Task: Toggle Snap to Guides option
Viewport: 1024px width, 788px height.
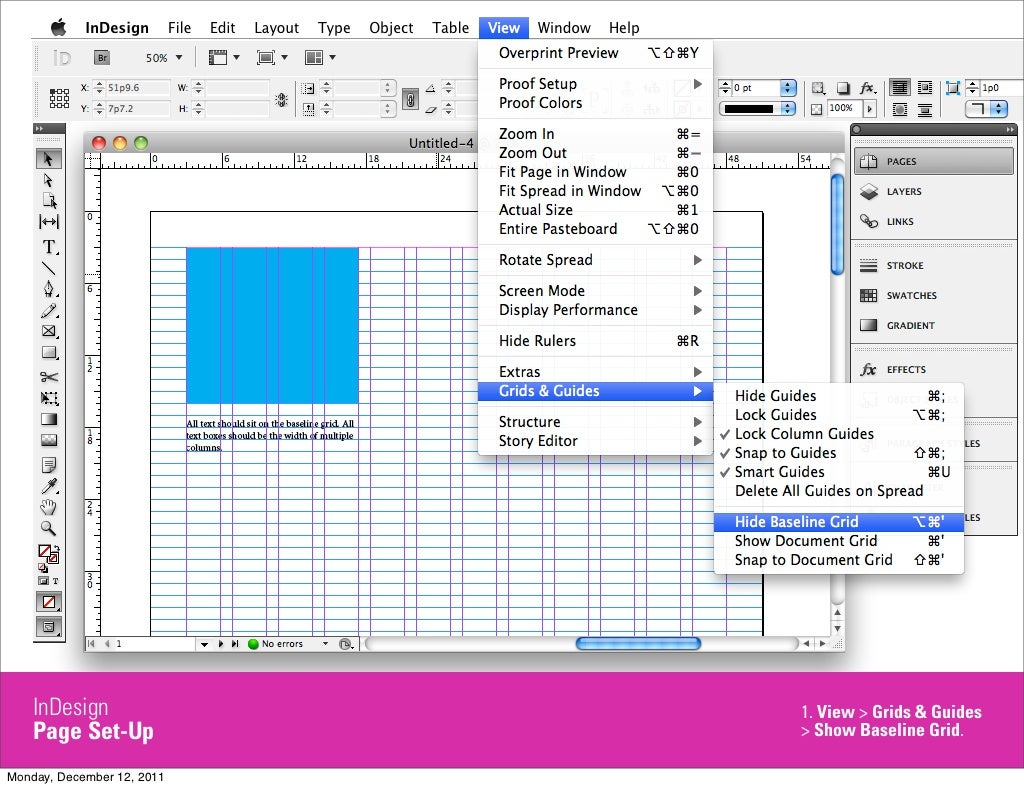Action: (x=839, y=452)
